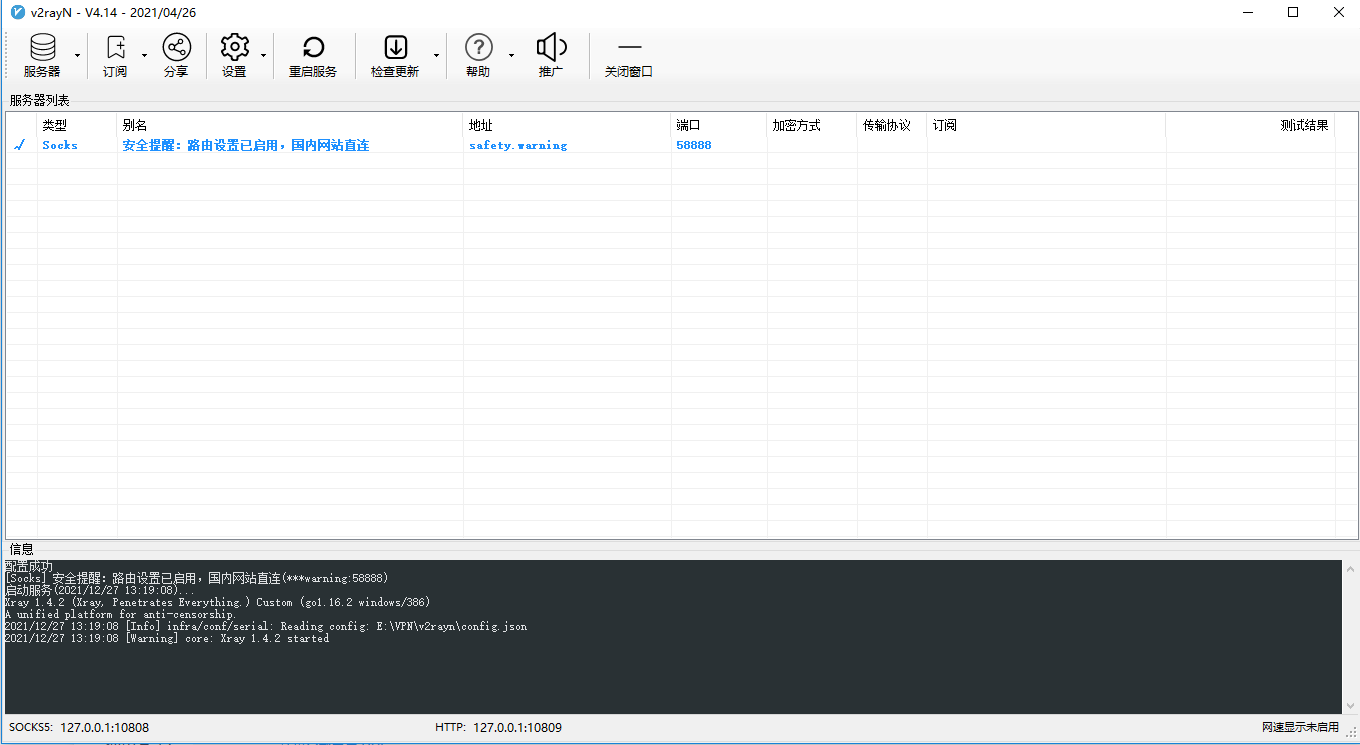
Task: Expand the 订阅 dropdown arrow
Action: tap(144, 55)
